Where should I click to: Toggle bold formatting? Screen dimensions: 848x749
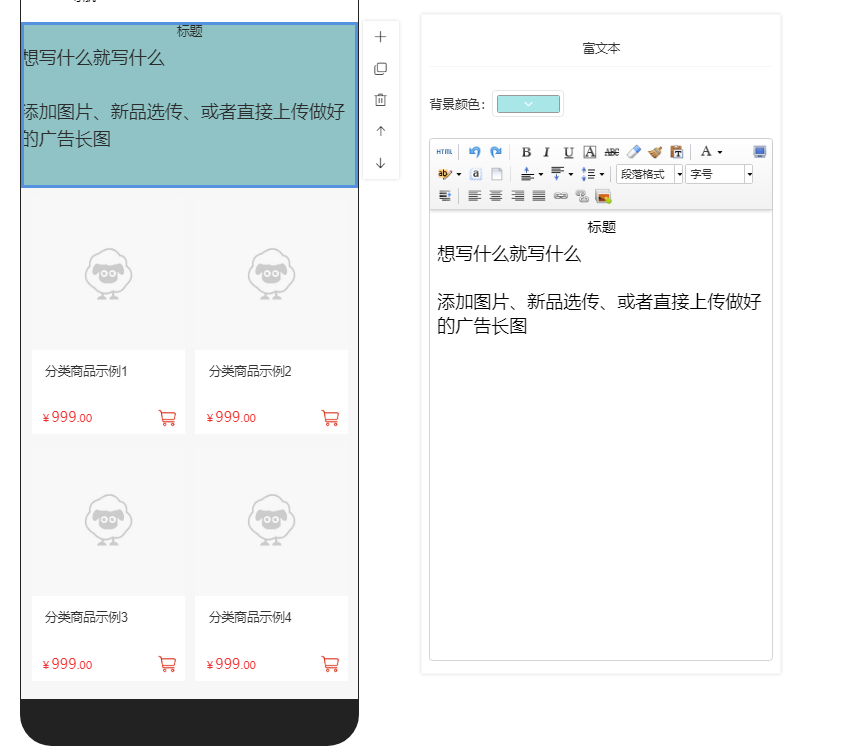coord(526,152)
